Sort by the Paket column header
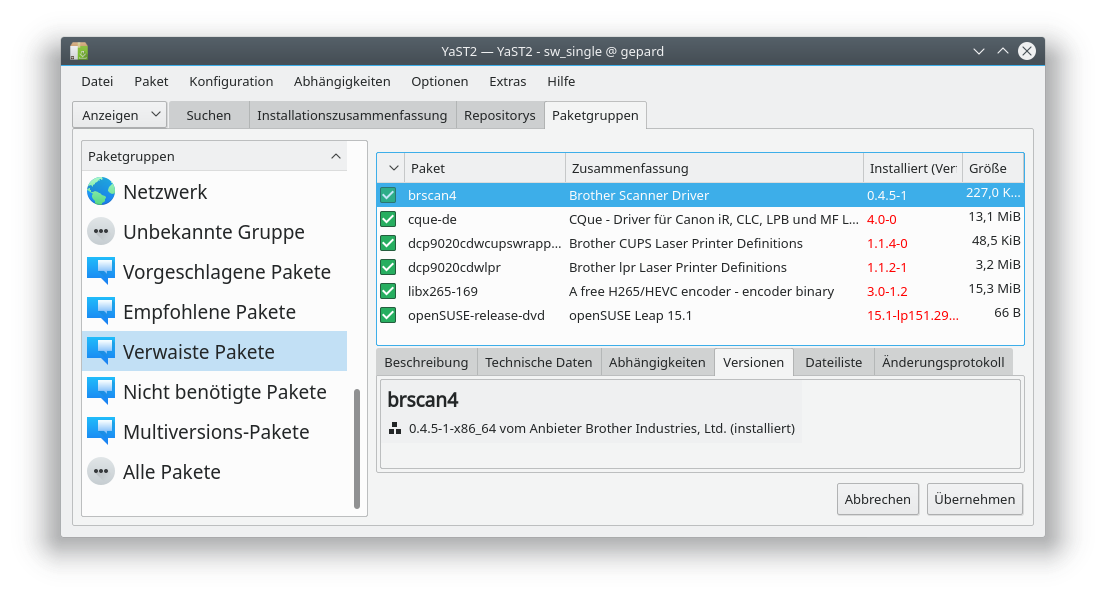Image resolution: width=1106 pixels, height=598 pixels. click(485, 169)
